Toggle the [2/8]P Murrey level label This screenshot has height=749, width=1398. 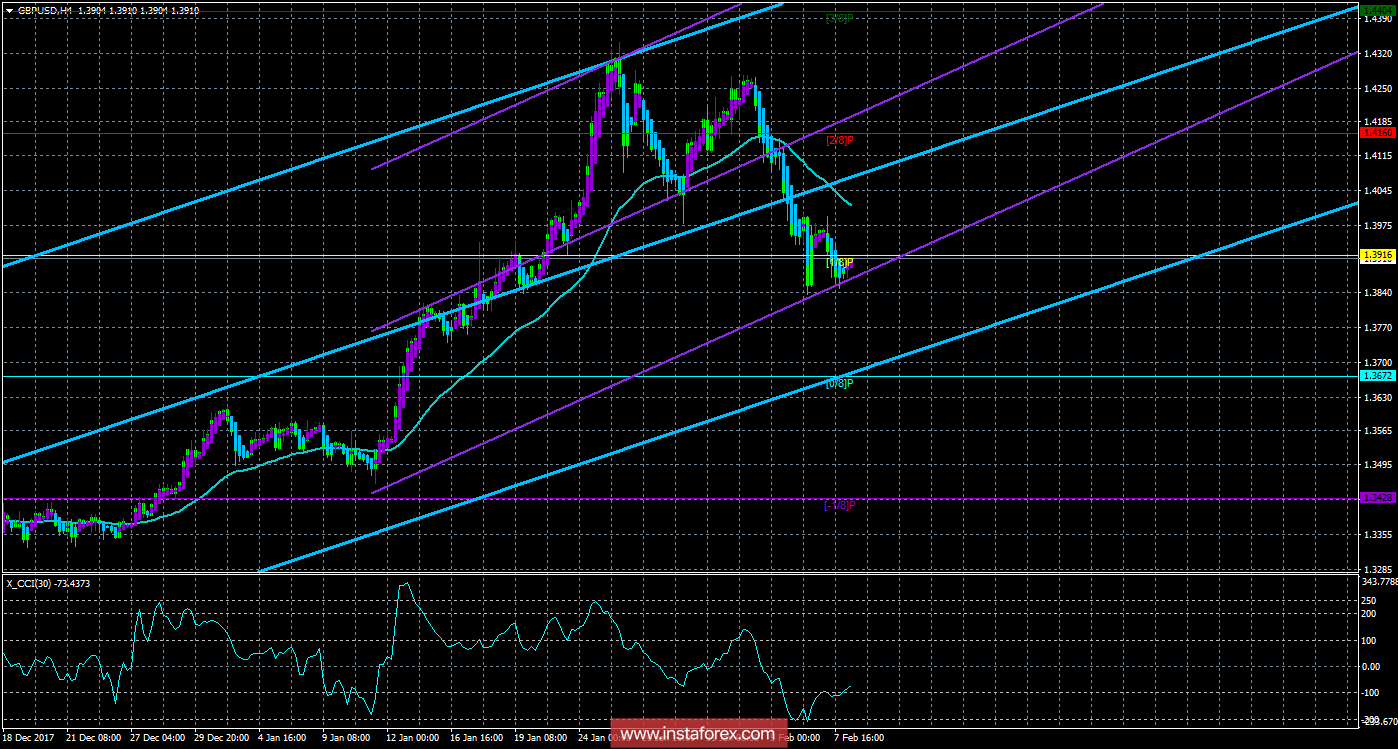(x=838, y=140)
